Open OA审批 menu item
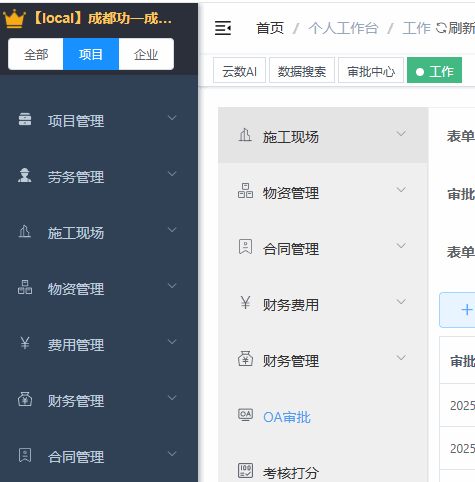Screen dimensions: 475x482 (x=287, y=417)
